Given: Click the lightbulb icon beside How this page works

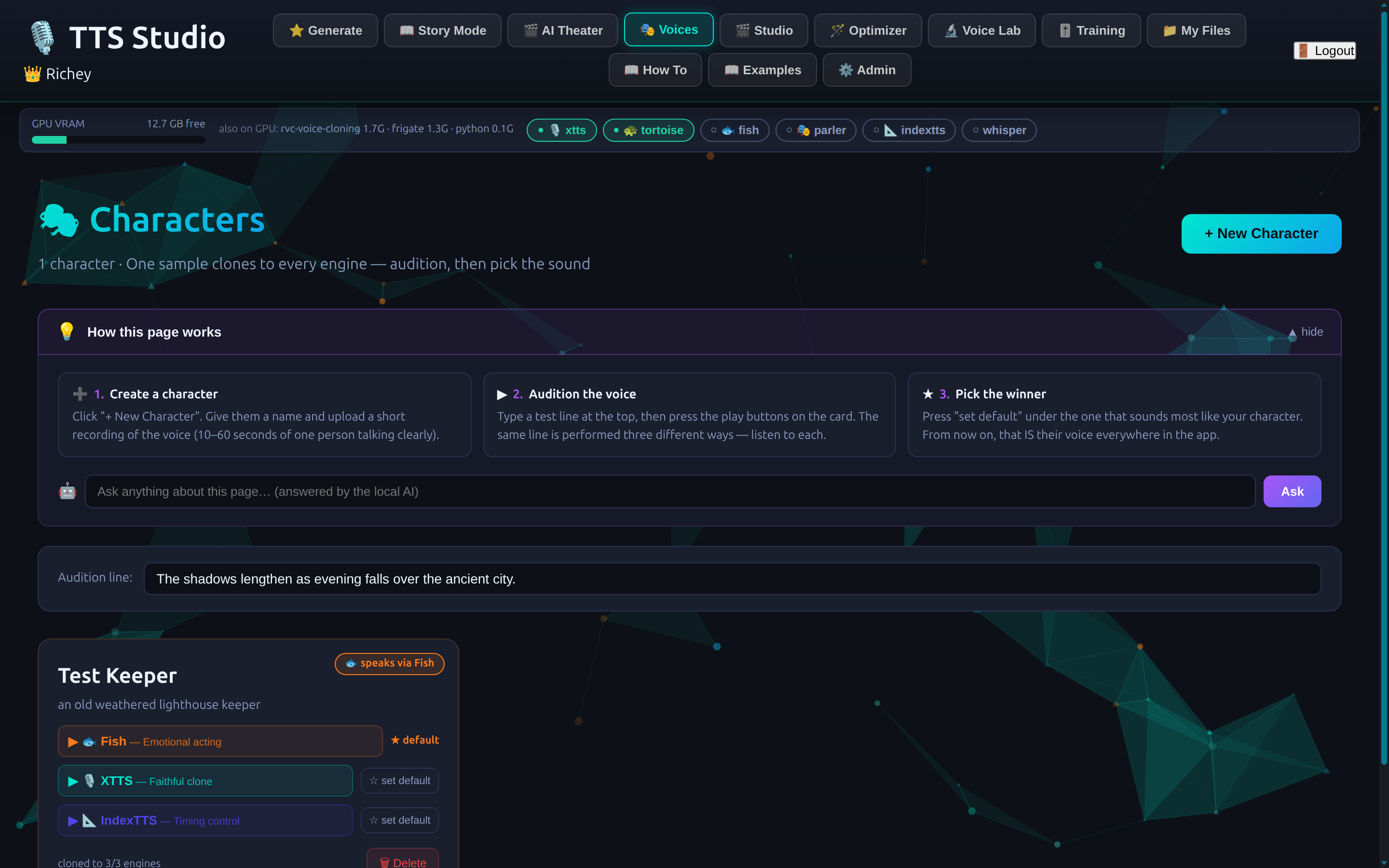Looking at the screenshot, I should (x=67, y=331).
